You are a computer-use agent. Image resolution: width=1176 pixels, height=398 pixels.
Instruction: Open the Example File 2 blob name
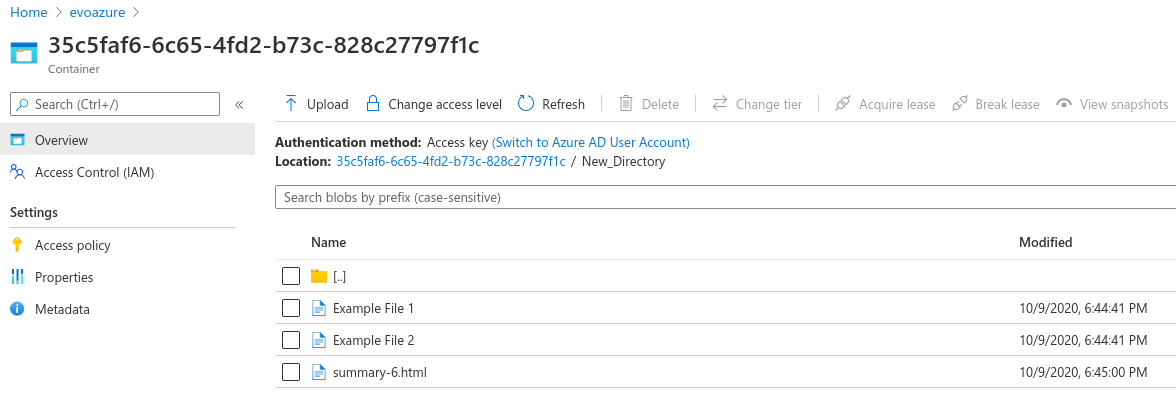coord(374,340)
